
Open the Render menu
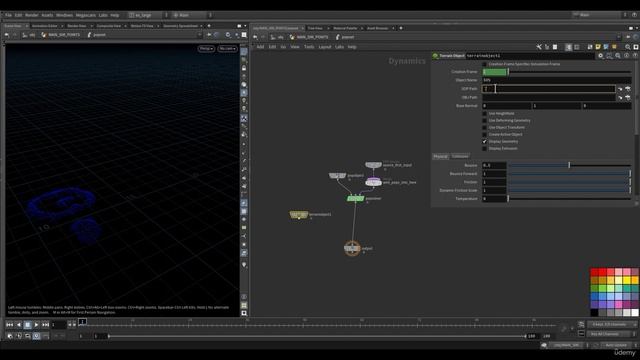click(31, 15)
